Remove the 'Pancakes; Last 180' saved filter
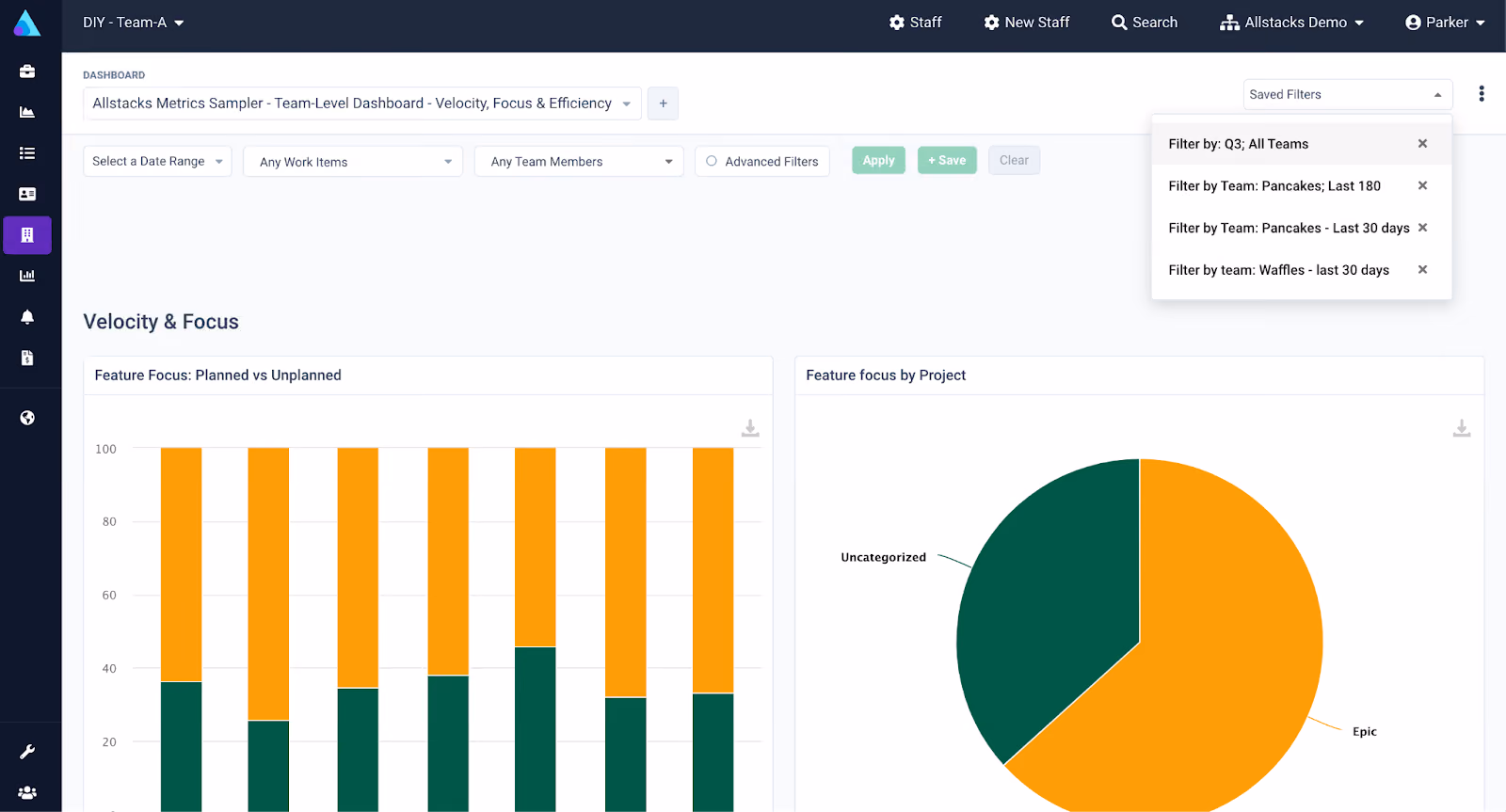 1422,185
